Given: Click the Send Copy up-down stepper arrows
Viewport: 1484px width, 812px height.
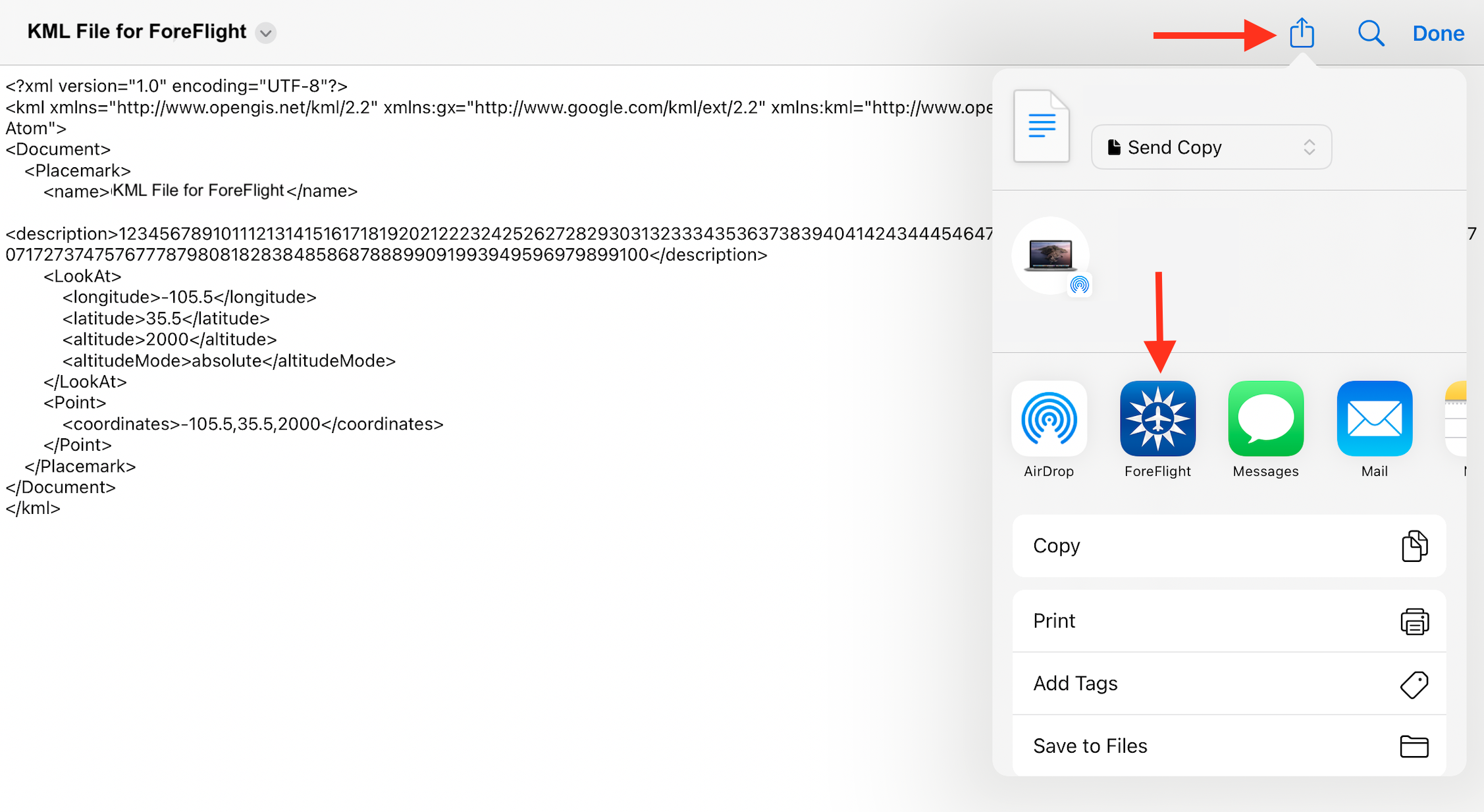Looking at the screenshot, I should coord(1309,147).
